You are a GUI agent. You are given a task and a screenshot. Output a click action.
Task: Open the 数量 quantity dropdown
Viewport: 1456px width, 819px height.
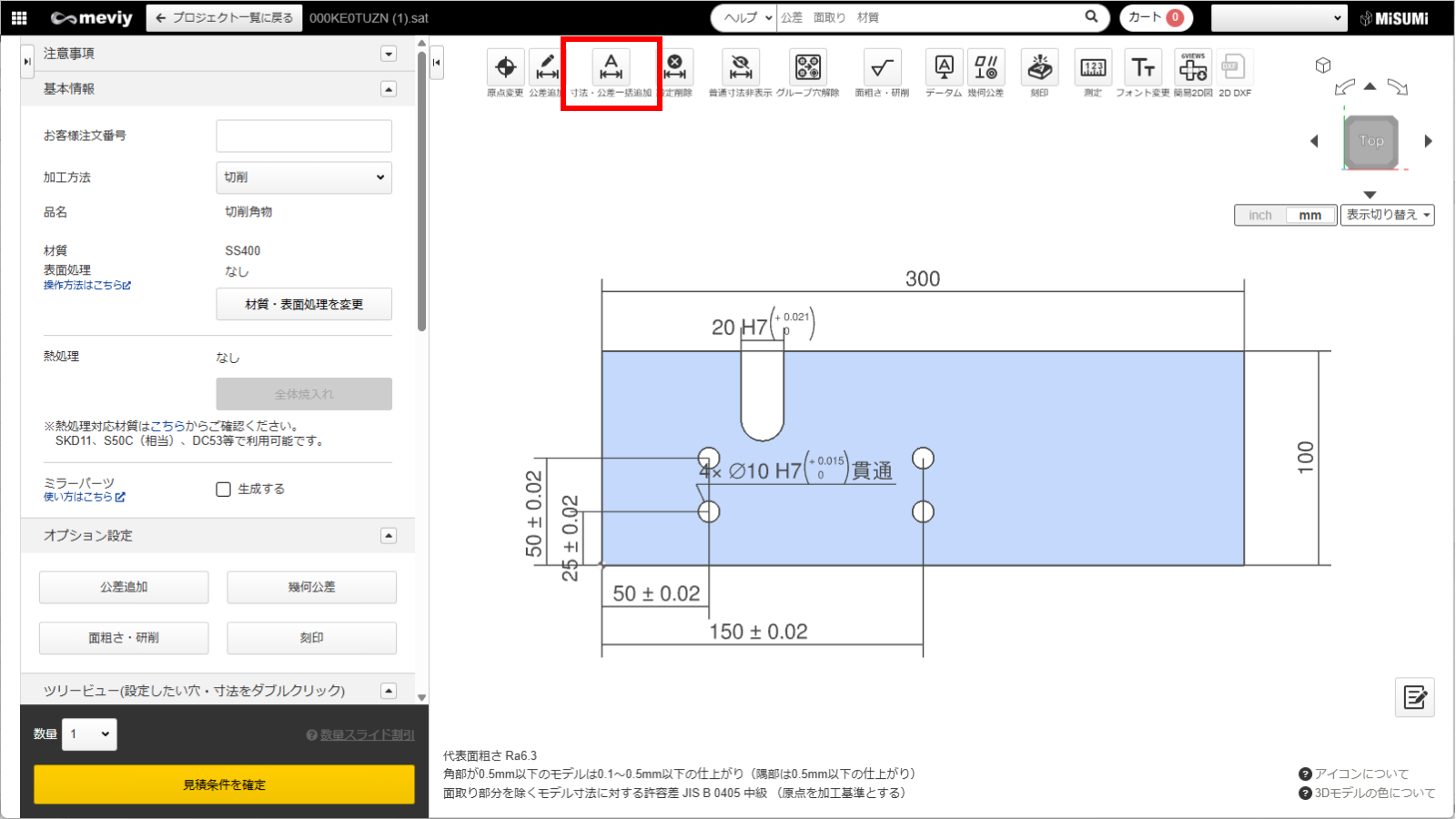click(x=89, y=734)
